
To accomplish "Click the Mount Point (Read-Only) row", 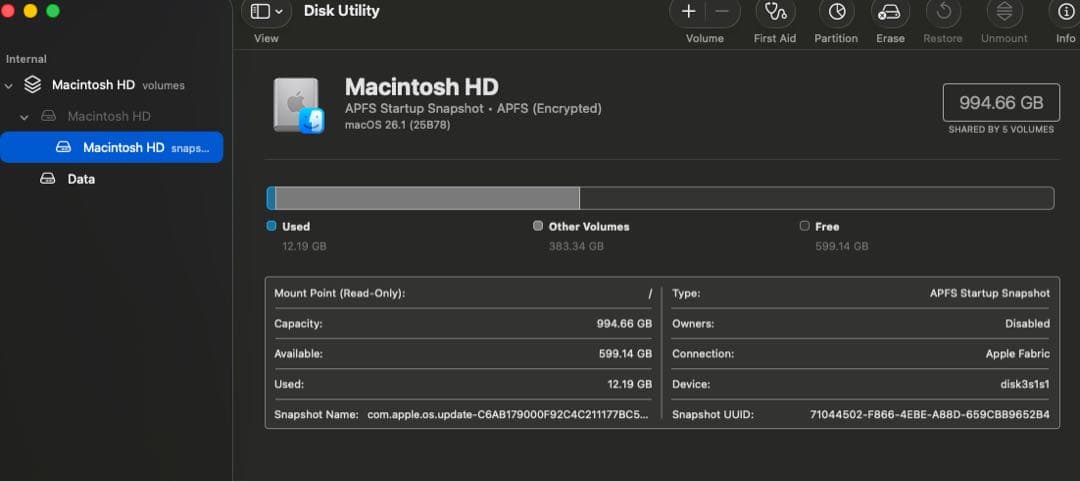I will (463, 293).
